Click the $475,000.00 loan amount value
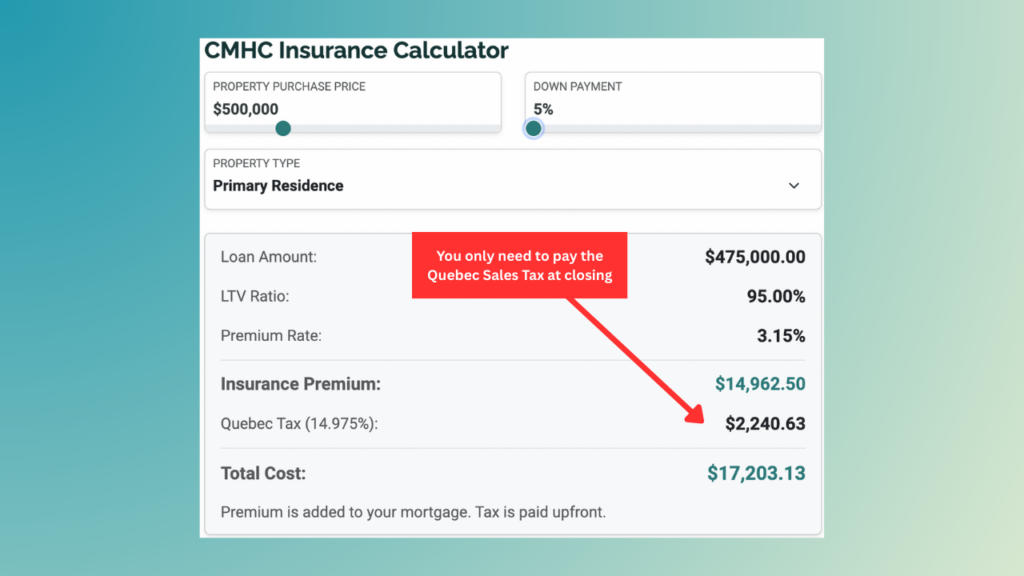This screenshot has height=576, width=1024. [x=755, y=257]
